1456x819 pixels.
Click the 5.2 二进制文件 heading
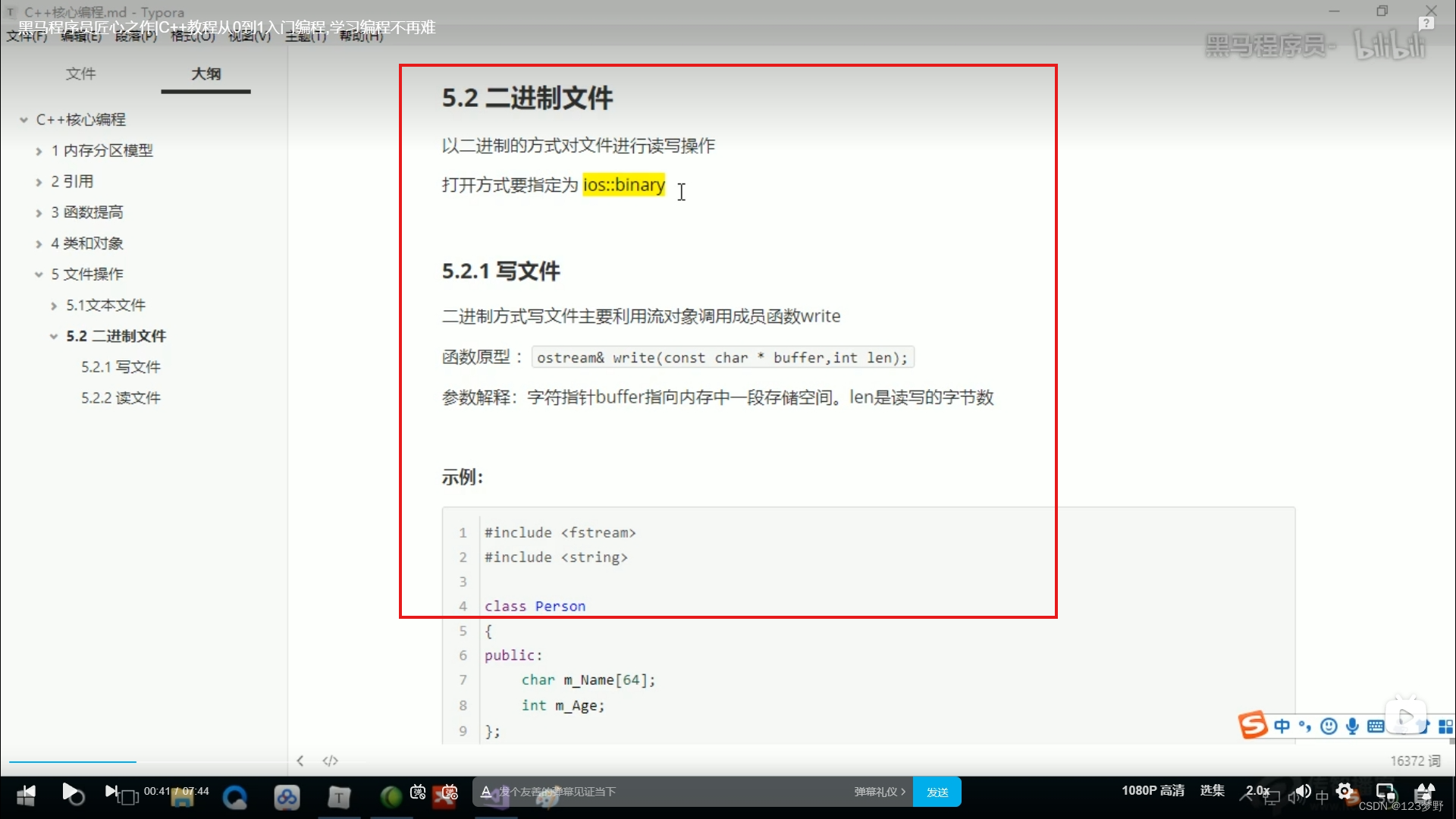(527, 98)
